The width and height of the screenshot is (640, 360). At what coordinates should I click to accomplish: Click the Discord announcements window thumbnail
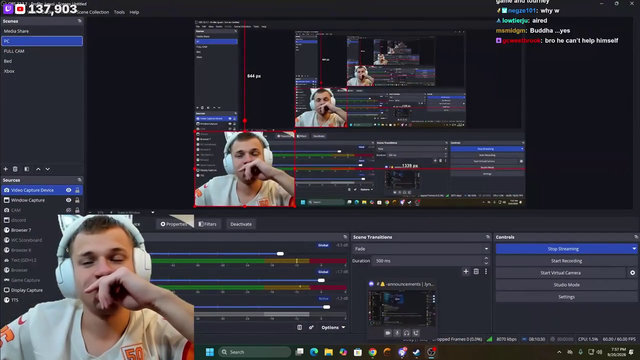402,308
